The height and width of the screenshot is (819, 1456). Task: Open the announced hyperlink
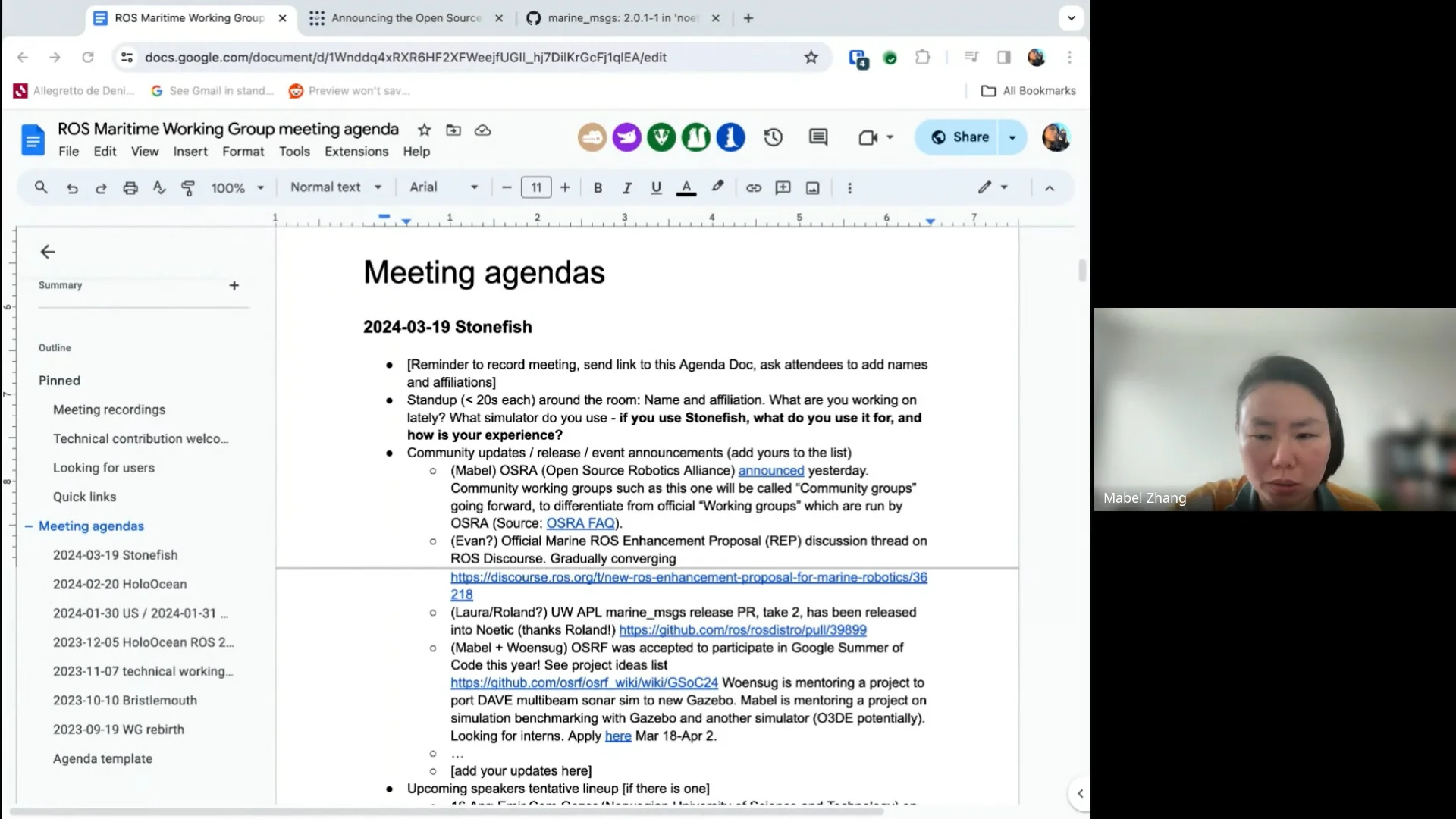(x=771, y=471)
